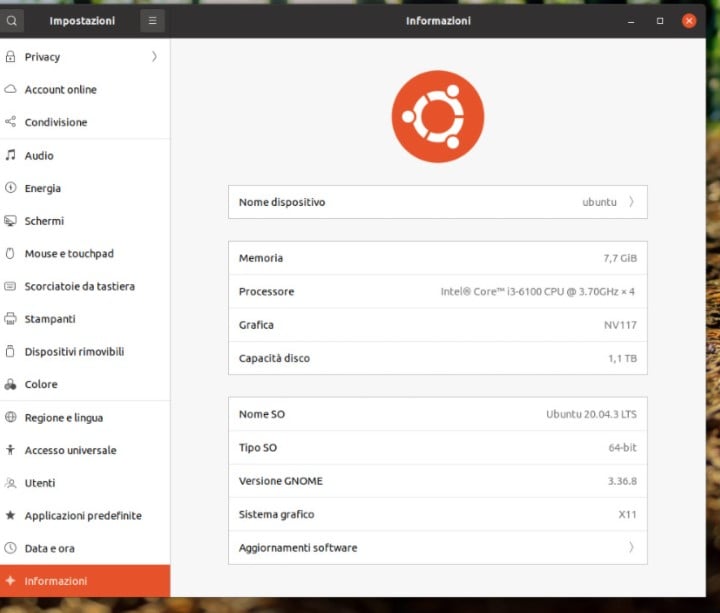Viewport: 720px width, 613px height.
Task: Open the hamburger menu button
Action: pyautogui.click(x=152, y=21)
